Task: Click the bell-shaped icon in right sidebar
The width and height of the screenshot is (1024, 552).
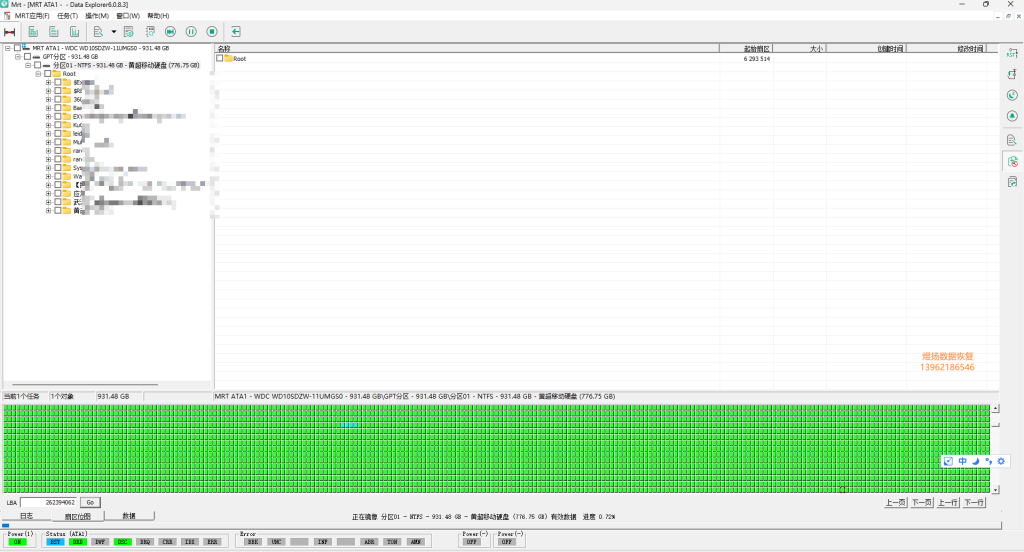Action: click(x=1012, y=116)
